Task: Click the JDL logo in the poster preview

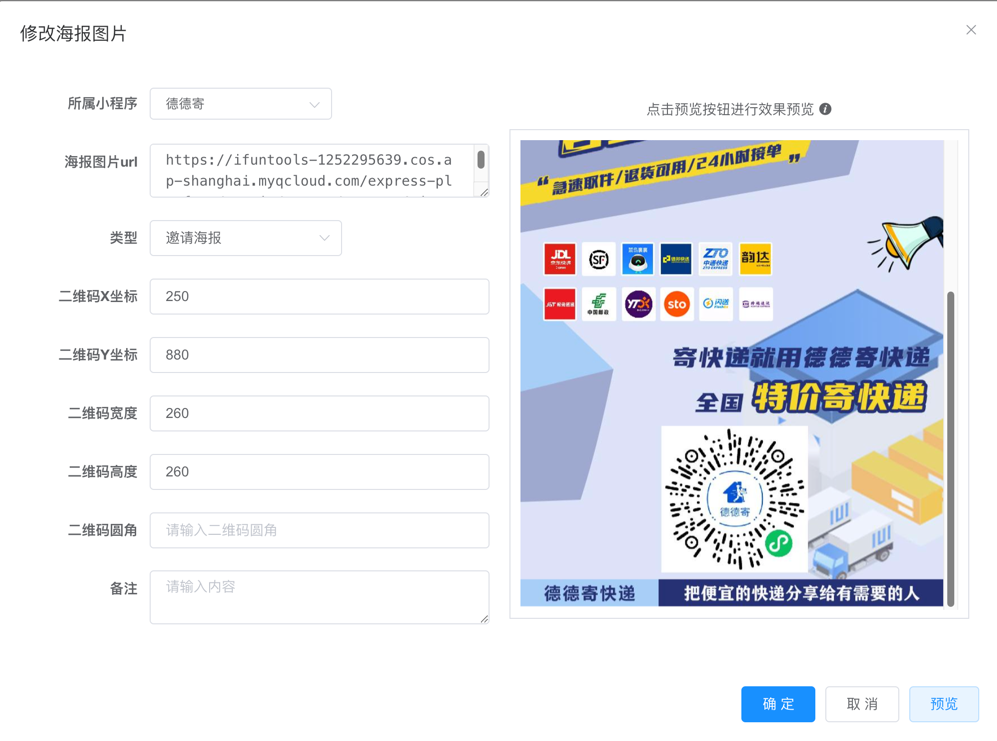Action: point(560,259)
